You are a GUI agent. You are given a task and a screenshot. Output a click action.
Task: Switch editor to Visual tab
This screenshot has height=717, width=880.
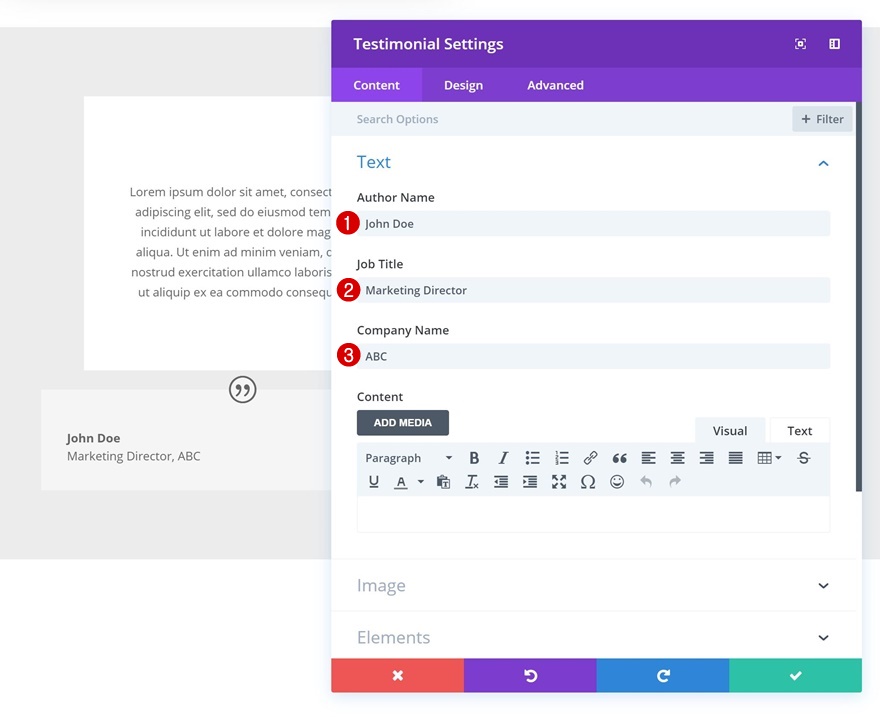tap(730, 431)
